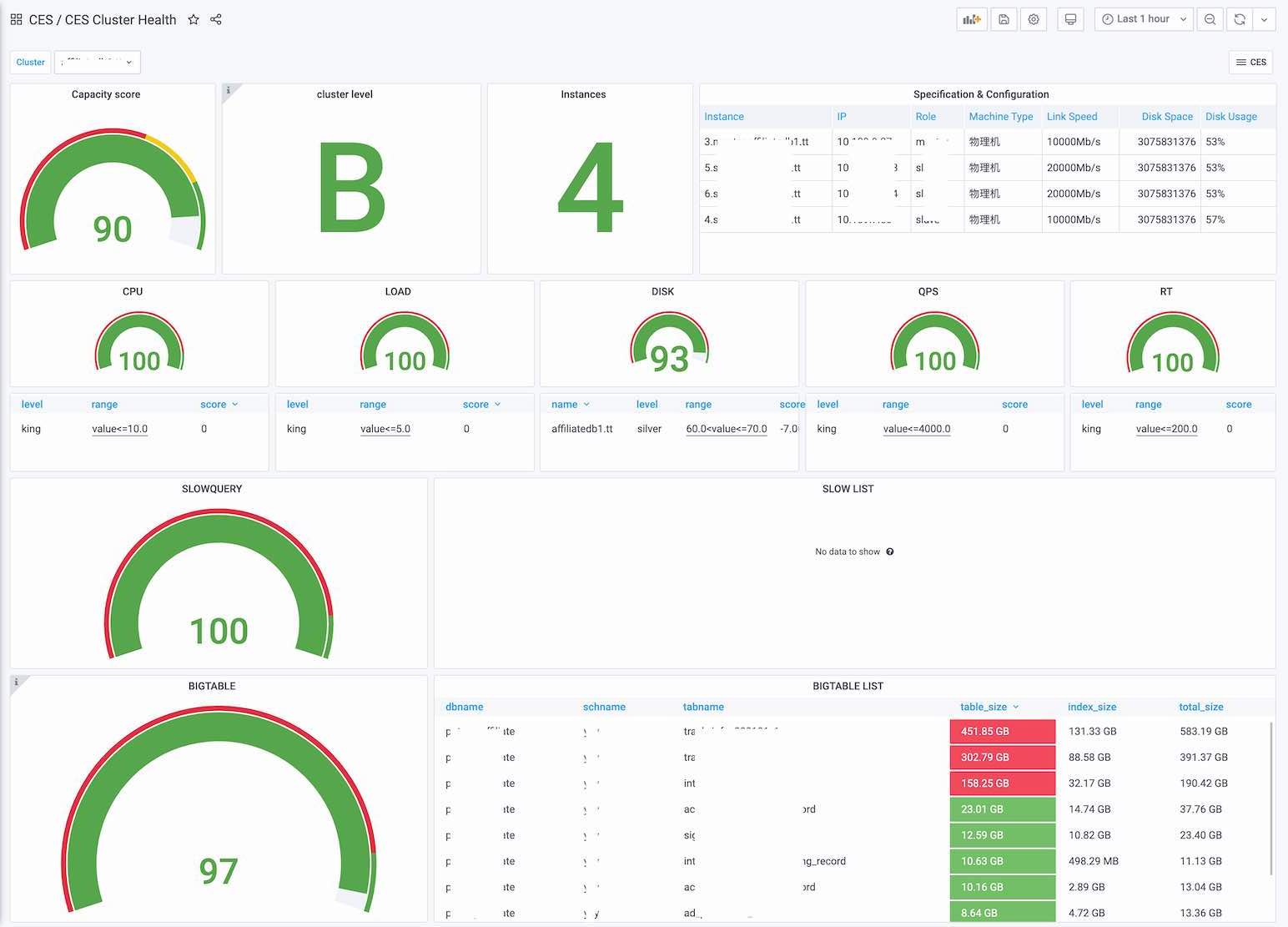Screen dimensions: 1288x927
Task: Sort by Machine Type column header
Action: 1001,117
